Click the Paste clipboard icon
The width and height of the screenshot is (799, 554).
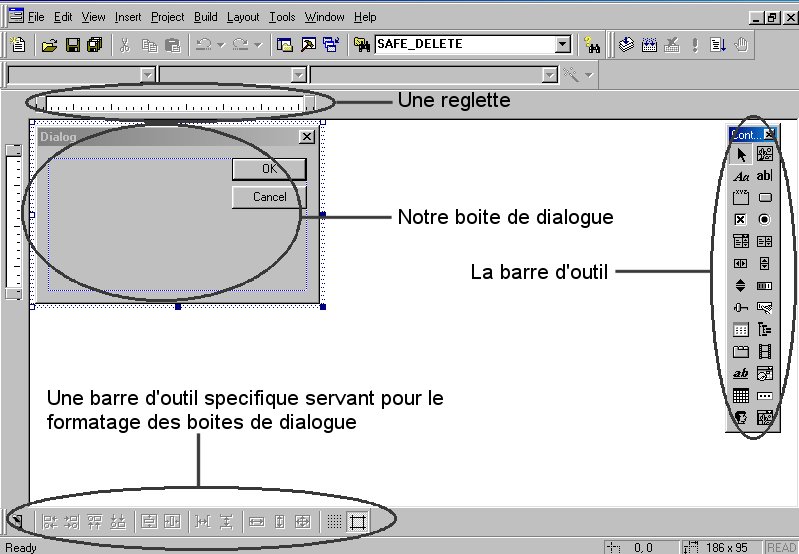(173, 45)
